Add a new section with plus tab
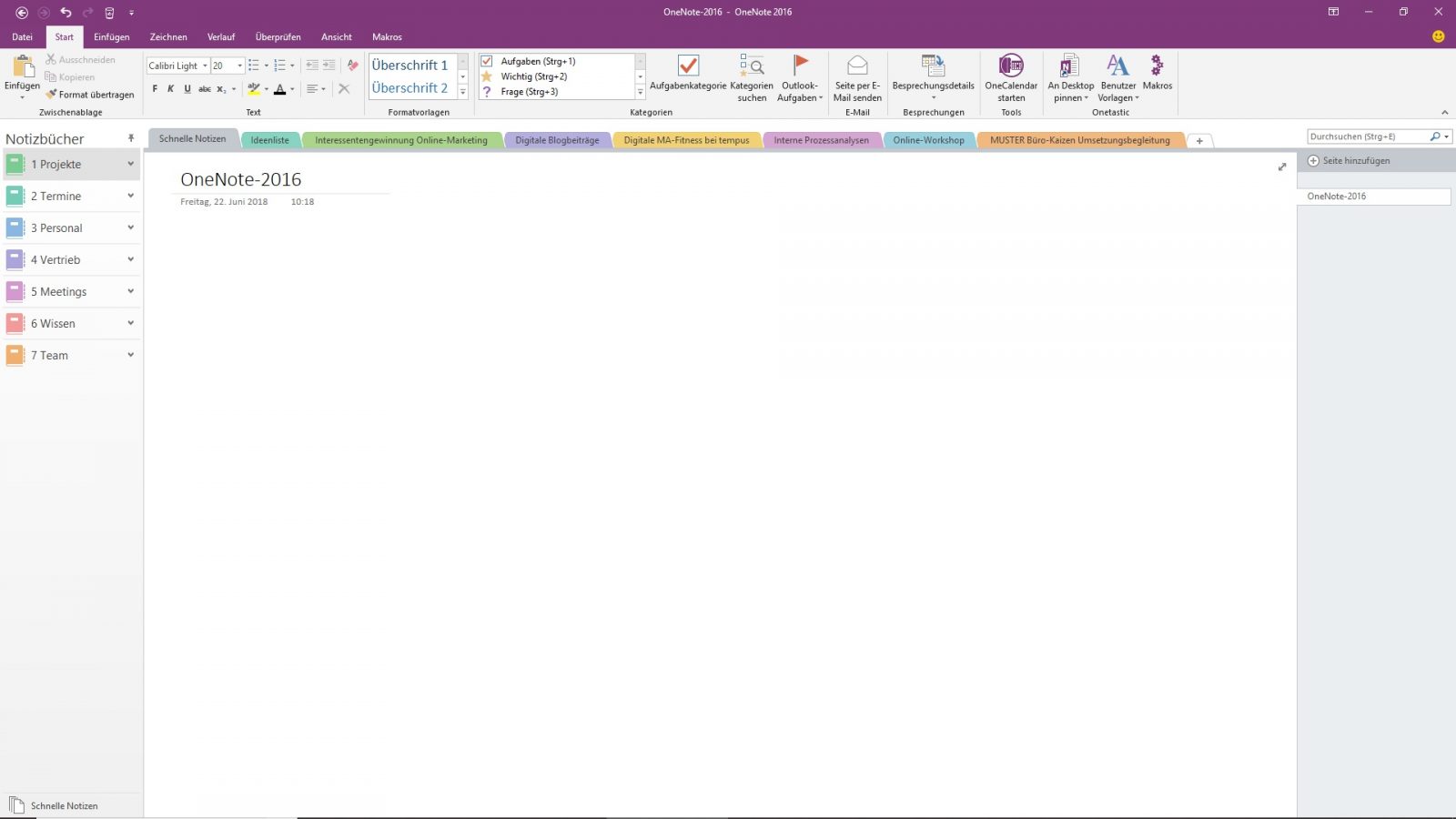Screen dimensions: 1456x819 coord(1199,141)
